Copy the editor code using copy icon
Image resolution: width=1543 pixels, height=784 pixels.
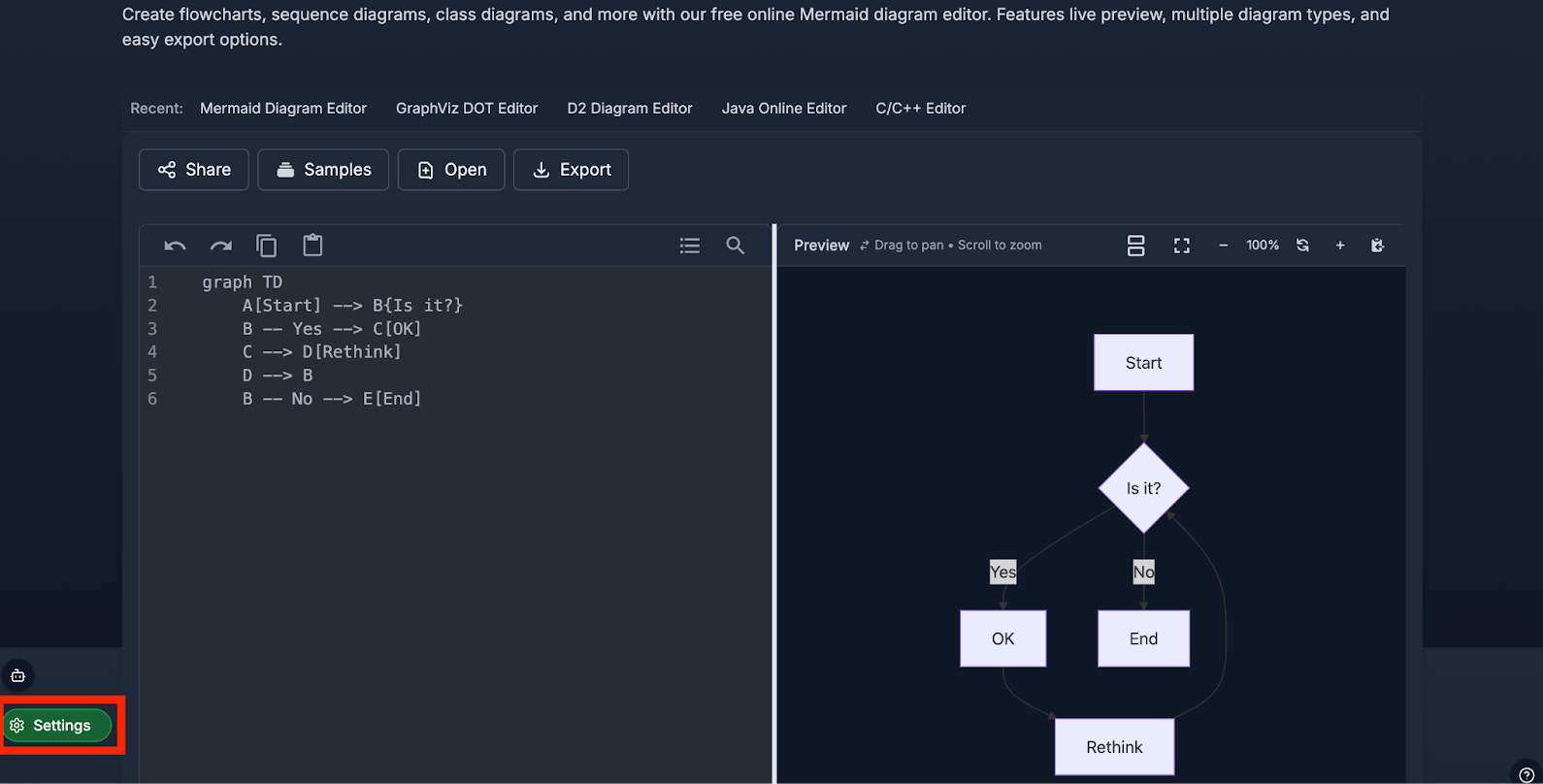pos(267,245)
